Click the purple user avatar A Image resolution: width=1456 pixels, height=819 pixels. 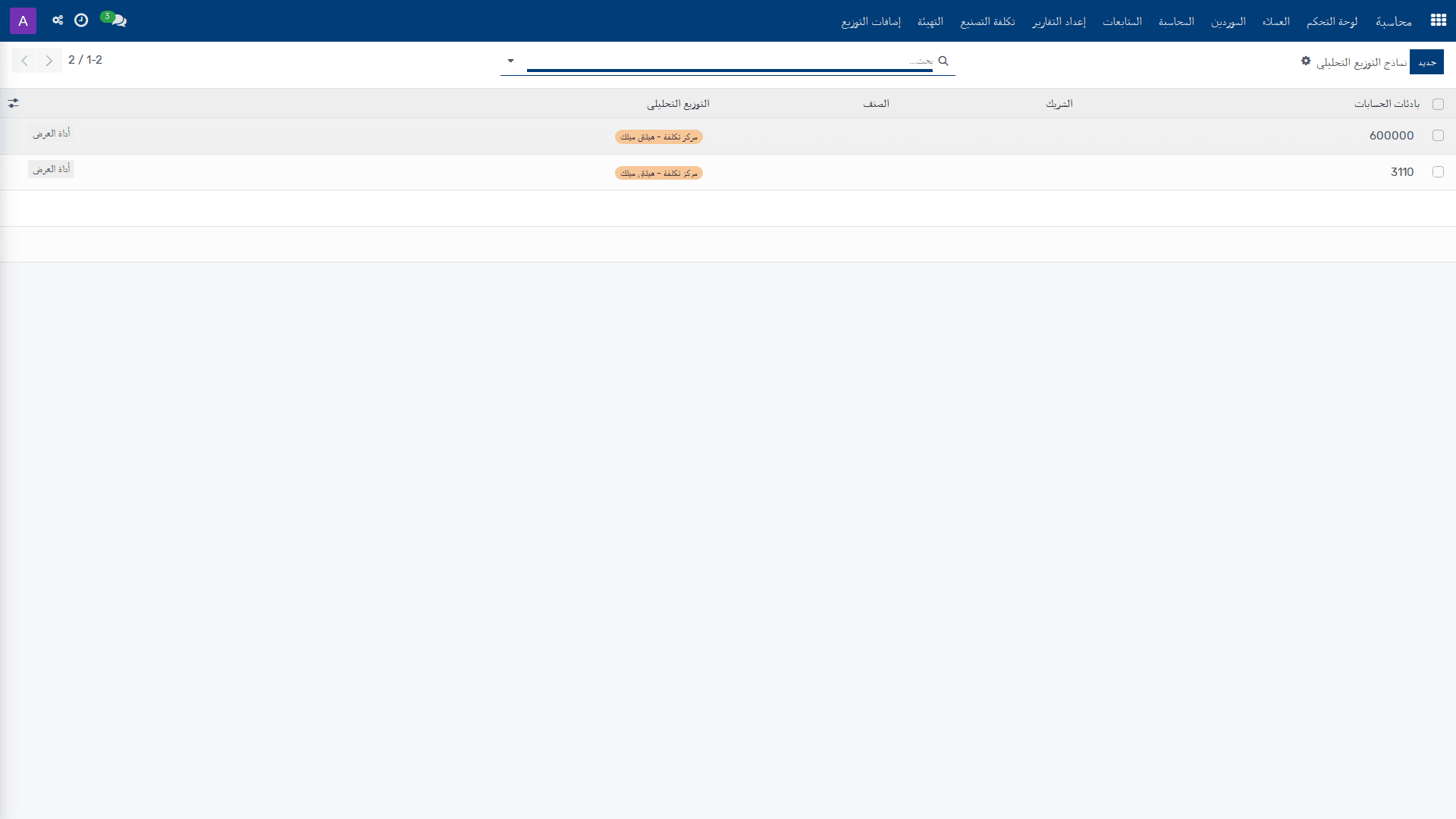tap(23, 20)
